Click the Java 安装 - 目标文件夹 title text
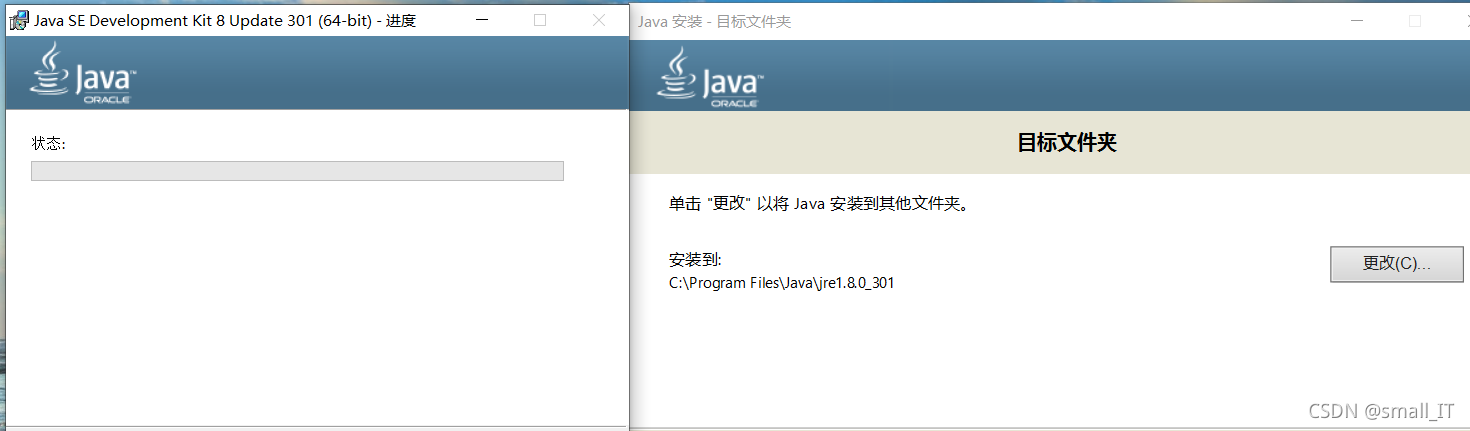The height and width of the screenshot is (431, 1470). pos(714,21)
